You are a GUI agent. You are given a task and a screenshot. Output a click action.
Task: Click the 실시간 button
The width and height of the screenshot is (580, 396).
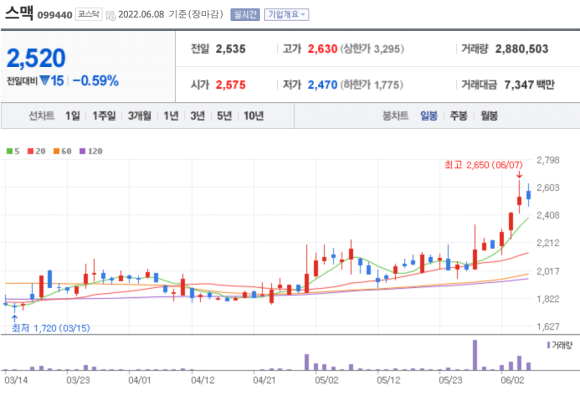[245, 15]
